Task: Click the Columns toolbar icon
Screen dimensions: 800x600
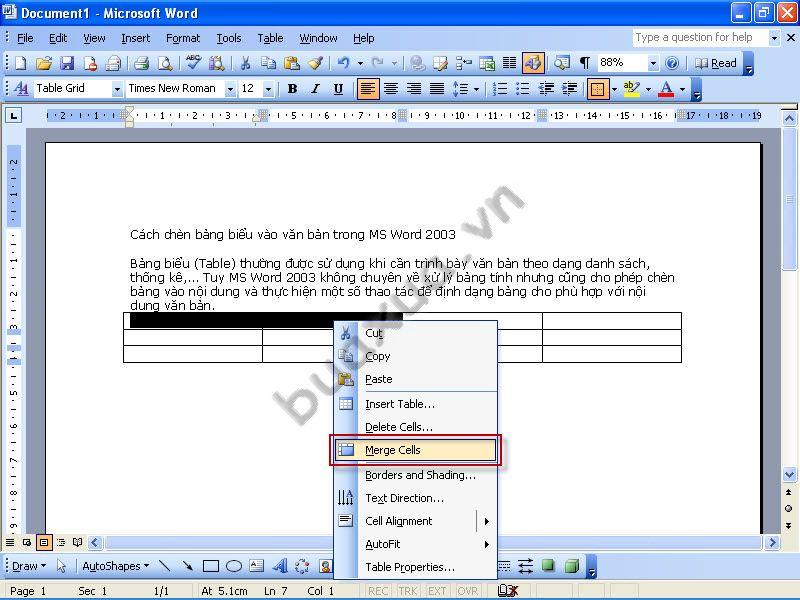Action: tap(510, 63)
